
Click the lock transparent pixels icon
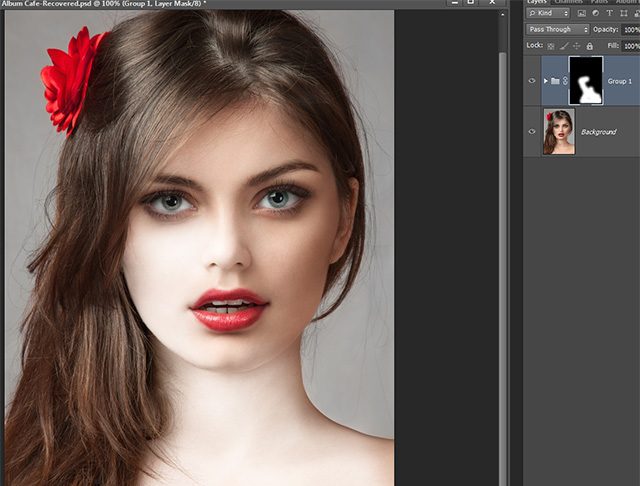tap(551, 46)
